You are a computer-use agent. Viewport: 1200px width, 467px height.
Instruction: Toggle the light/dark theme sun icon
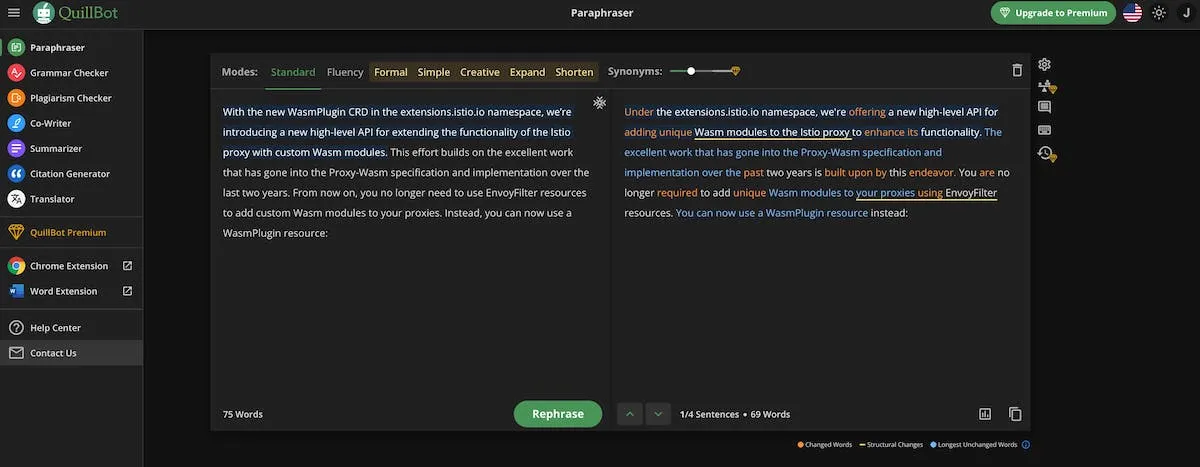pos(1159,13)
